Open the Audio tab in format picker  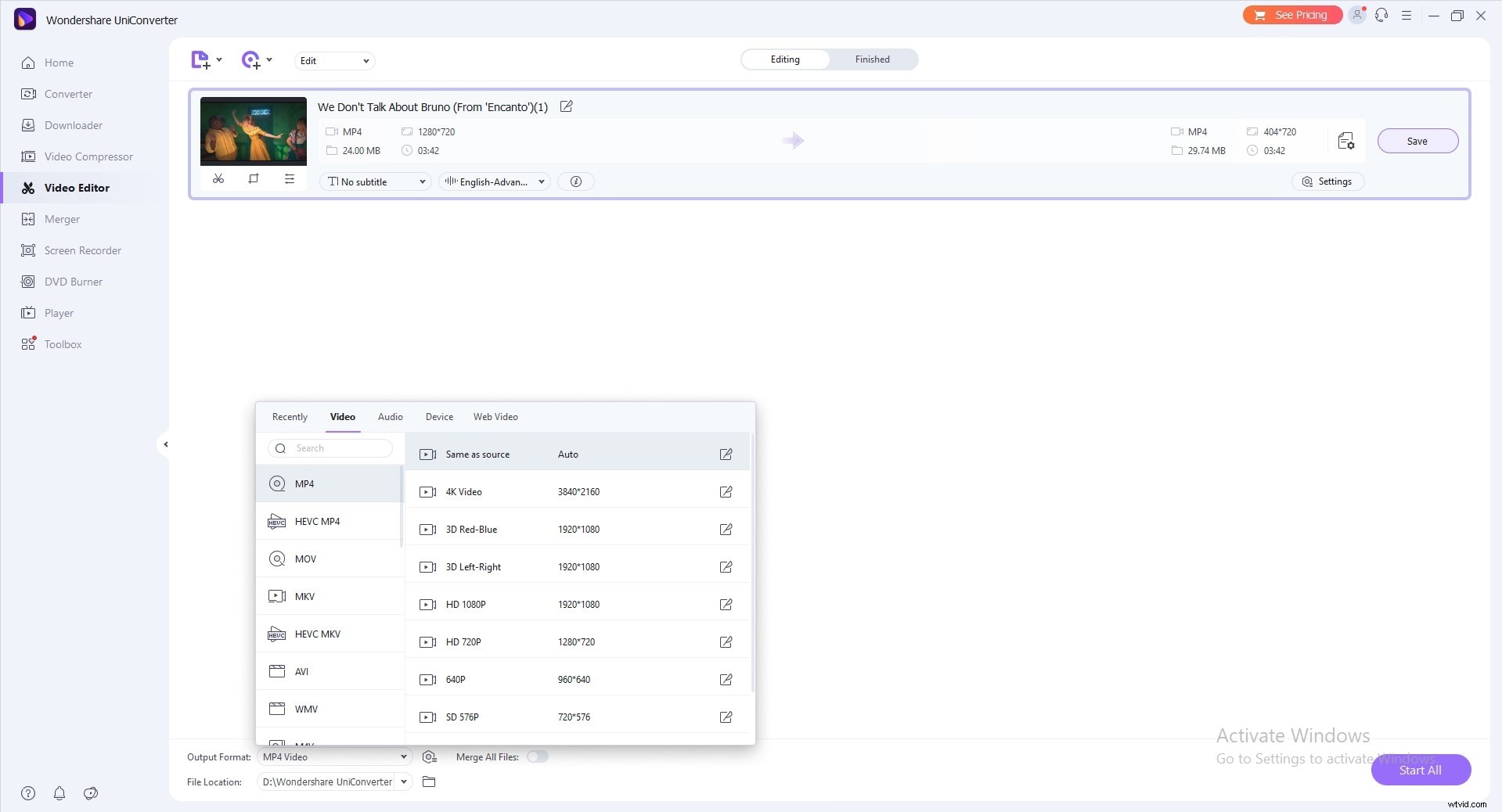point(390,417)
